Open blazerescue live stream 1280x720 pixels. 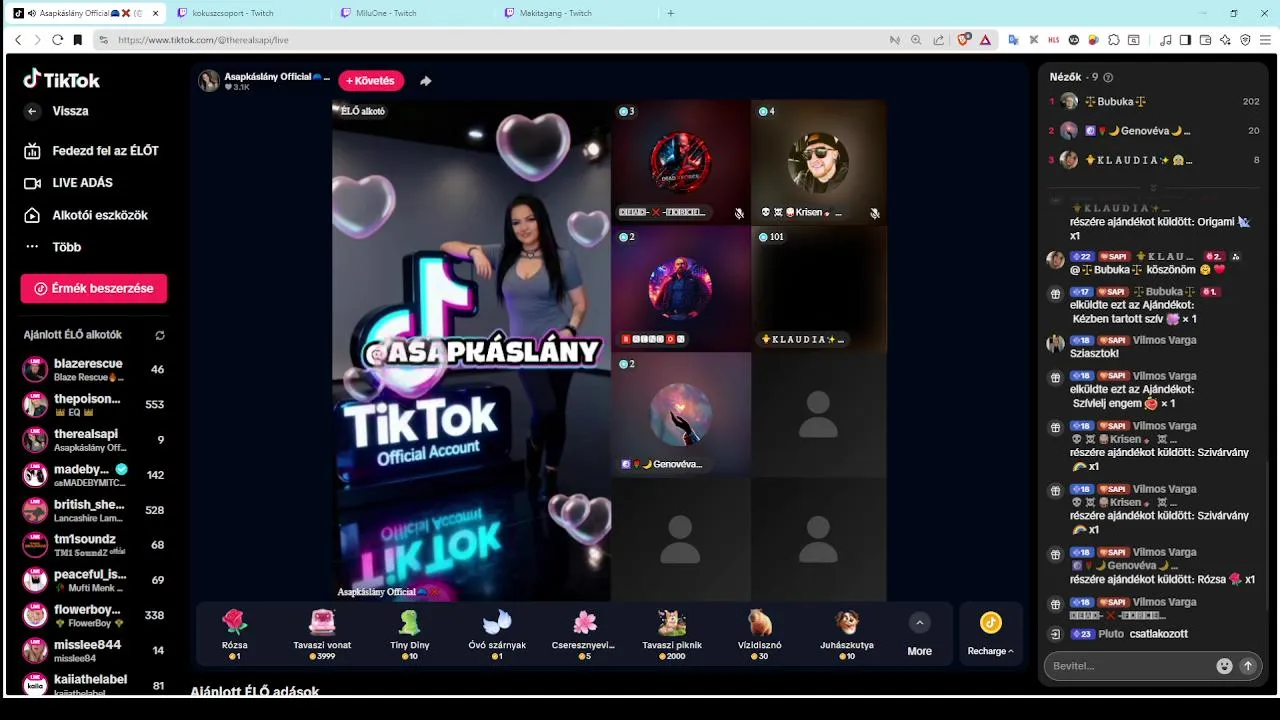94,370
